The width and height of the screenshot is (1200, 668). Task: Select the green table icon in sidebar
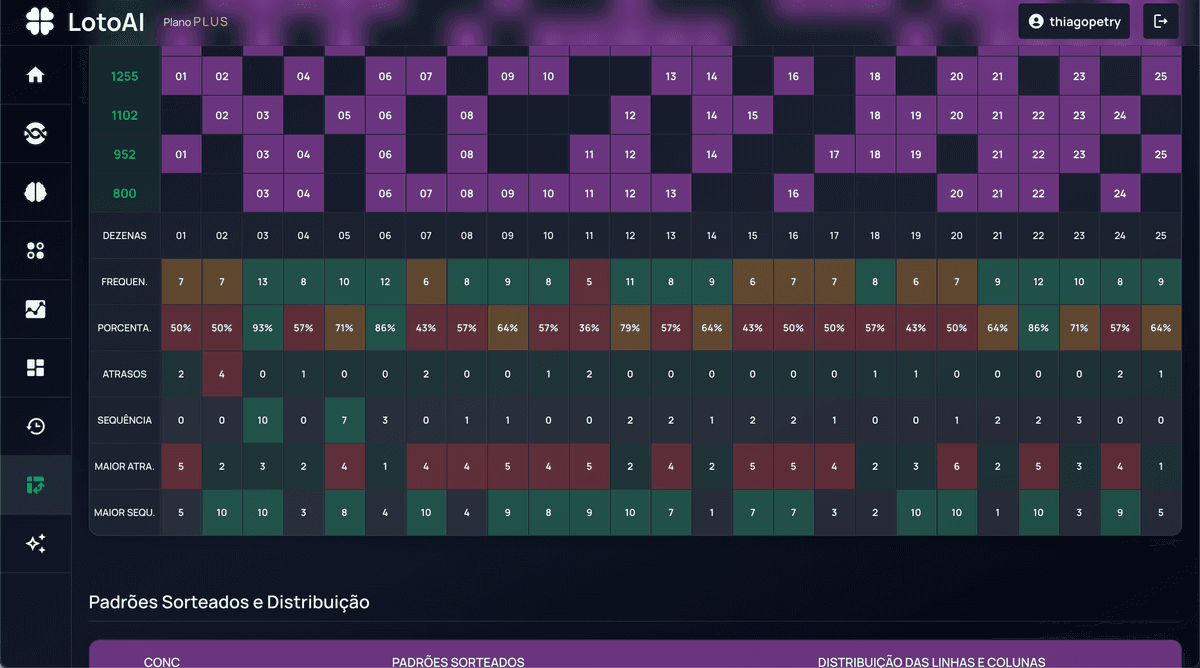tap(36, 485)
